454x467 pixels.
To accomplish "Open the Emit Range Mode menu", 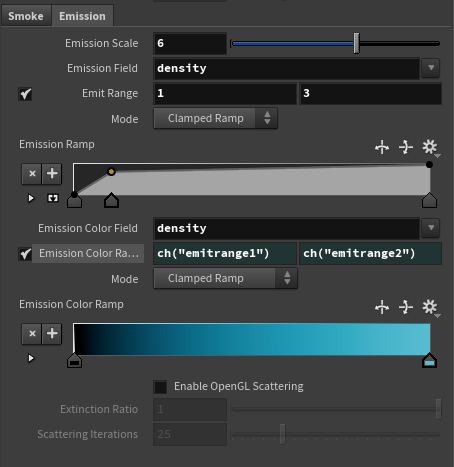I will pyautogui.click(x=215, y=118).
